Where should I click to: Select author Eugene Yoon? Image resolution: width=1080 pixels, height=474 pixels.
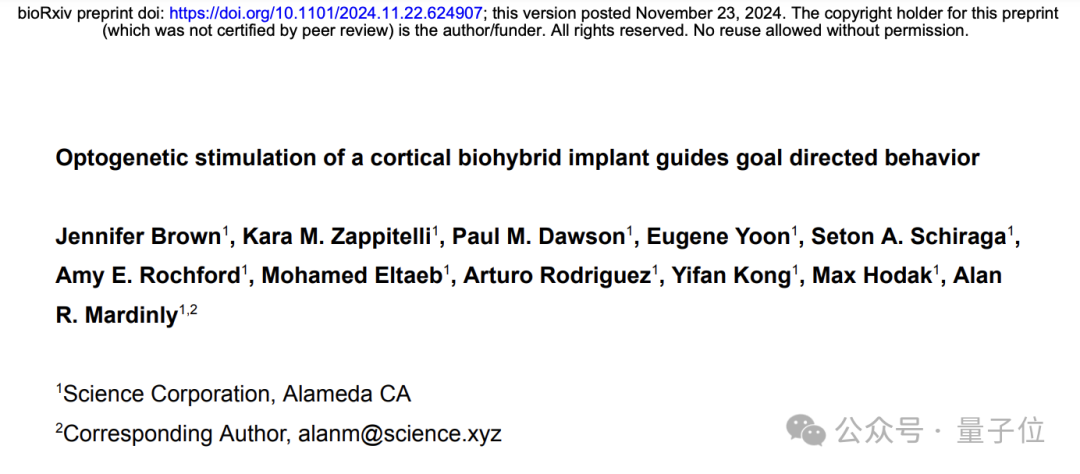[719, 237]
